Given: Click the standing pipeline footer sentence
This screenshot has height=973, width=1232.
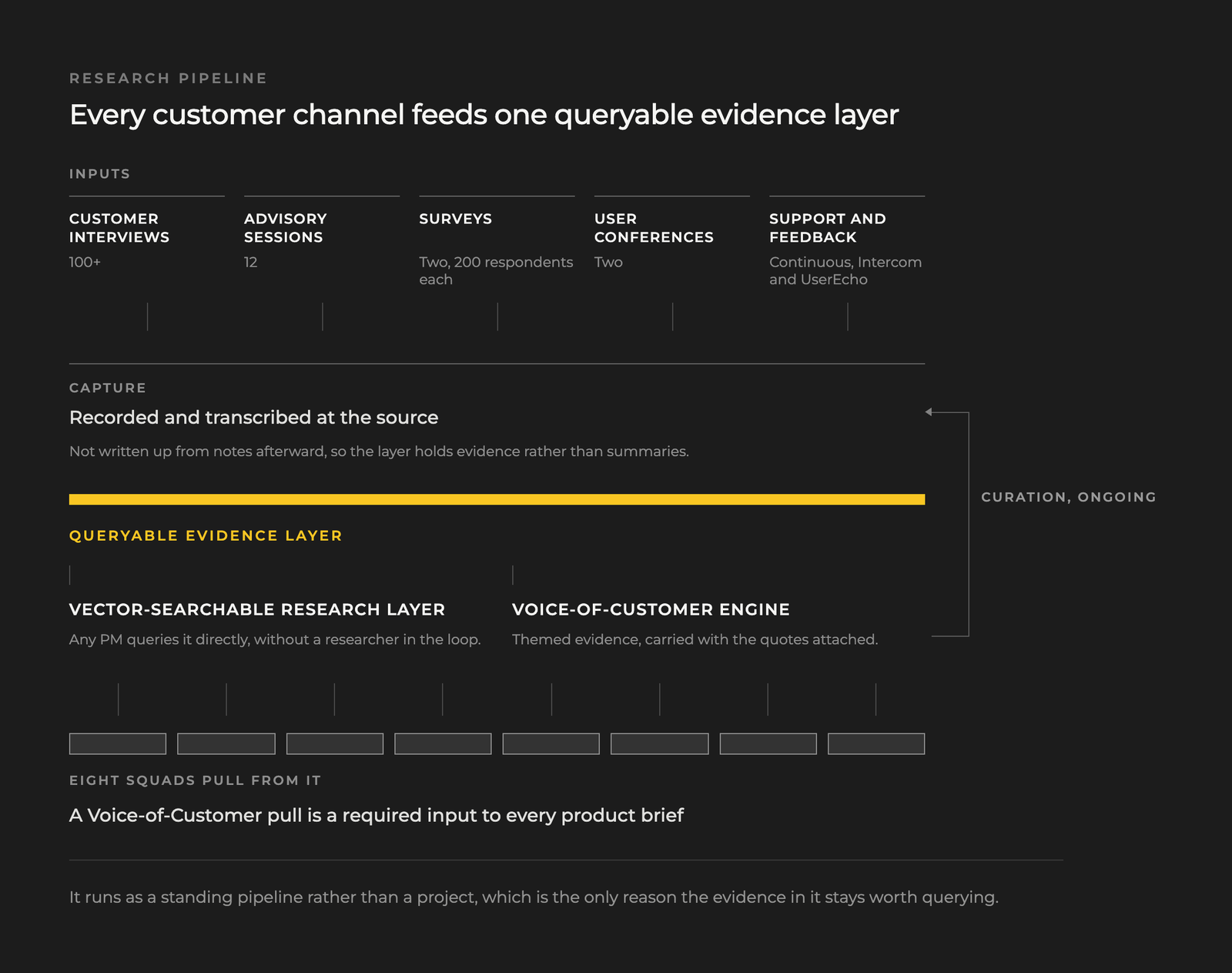Looking at the screenshot, I should (x=534, y=898).
